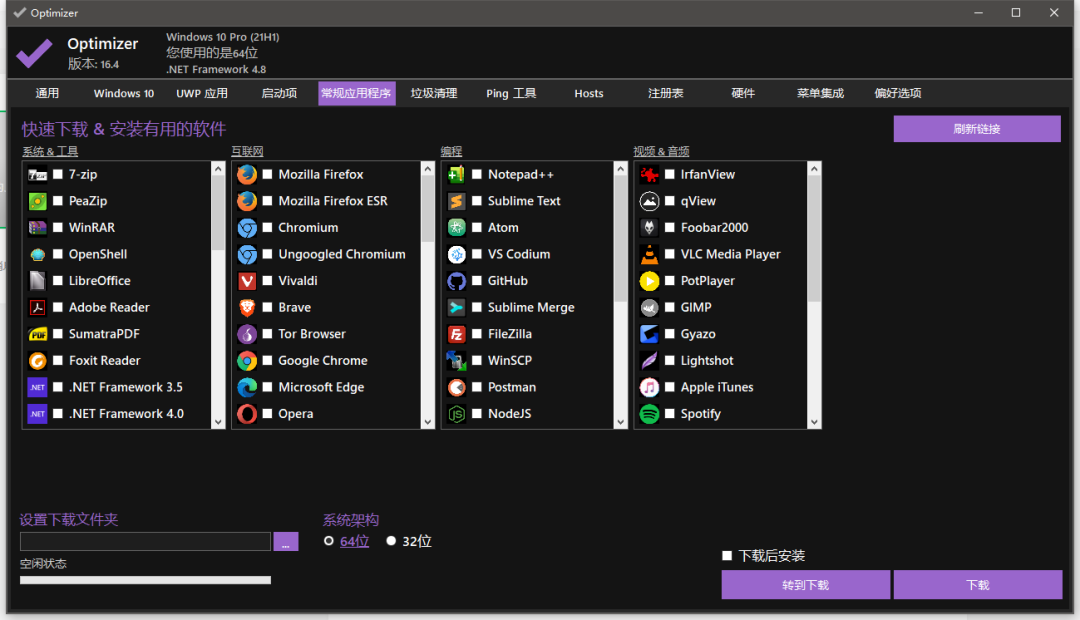Click the download progress bar

[x=145, y=580]
